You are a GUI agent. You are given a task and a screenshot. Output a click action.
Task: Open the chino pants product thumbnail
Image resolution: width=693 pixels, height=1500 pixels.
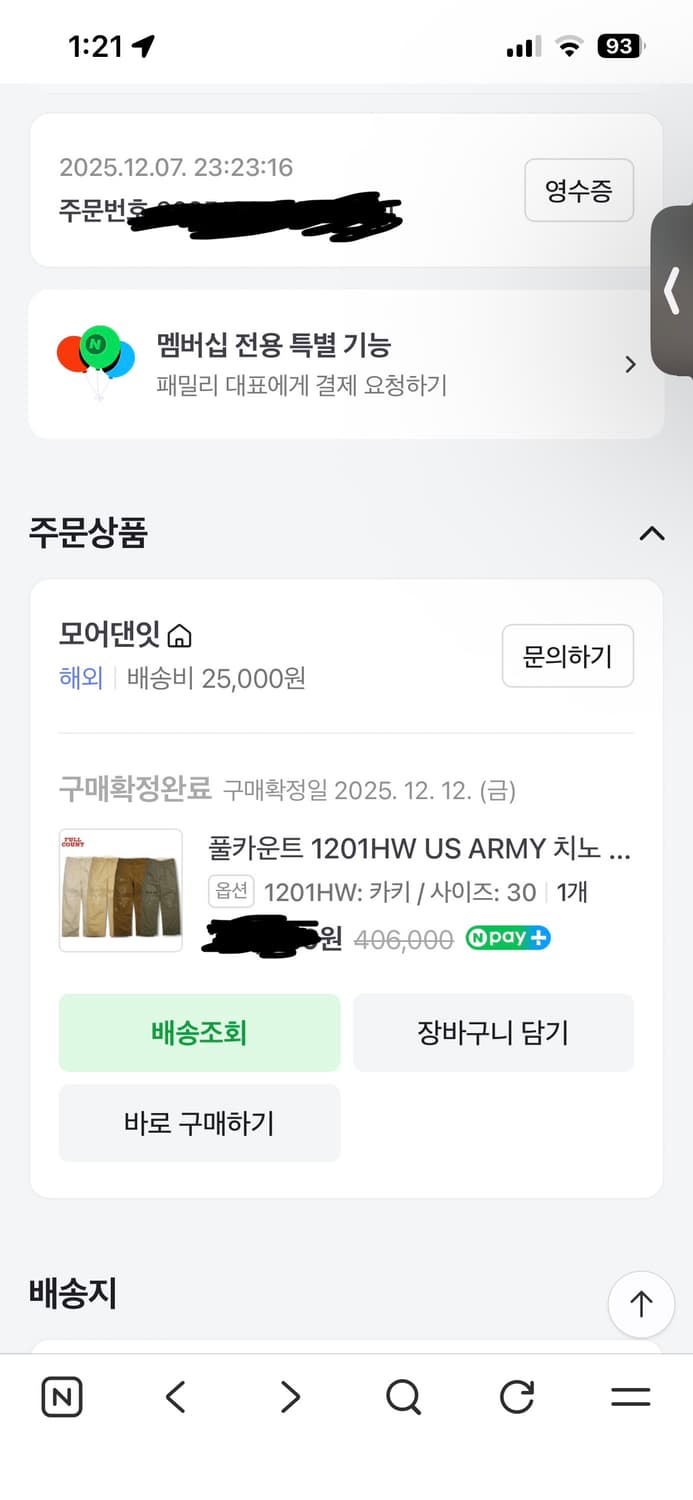tap(120, 889)
